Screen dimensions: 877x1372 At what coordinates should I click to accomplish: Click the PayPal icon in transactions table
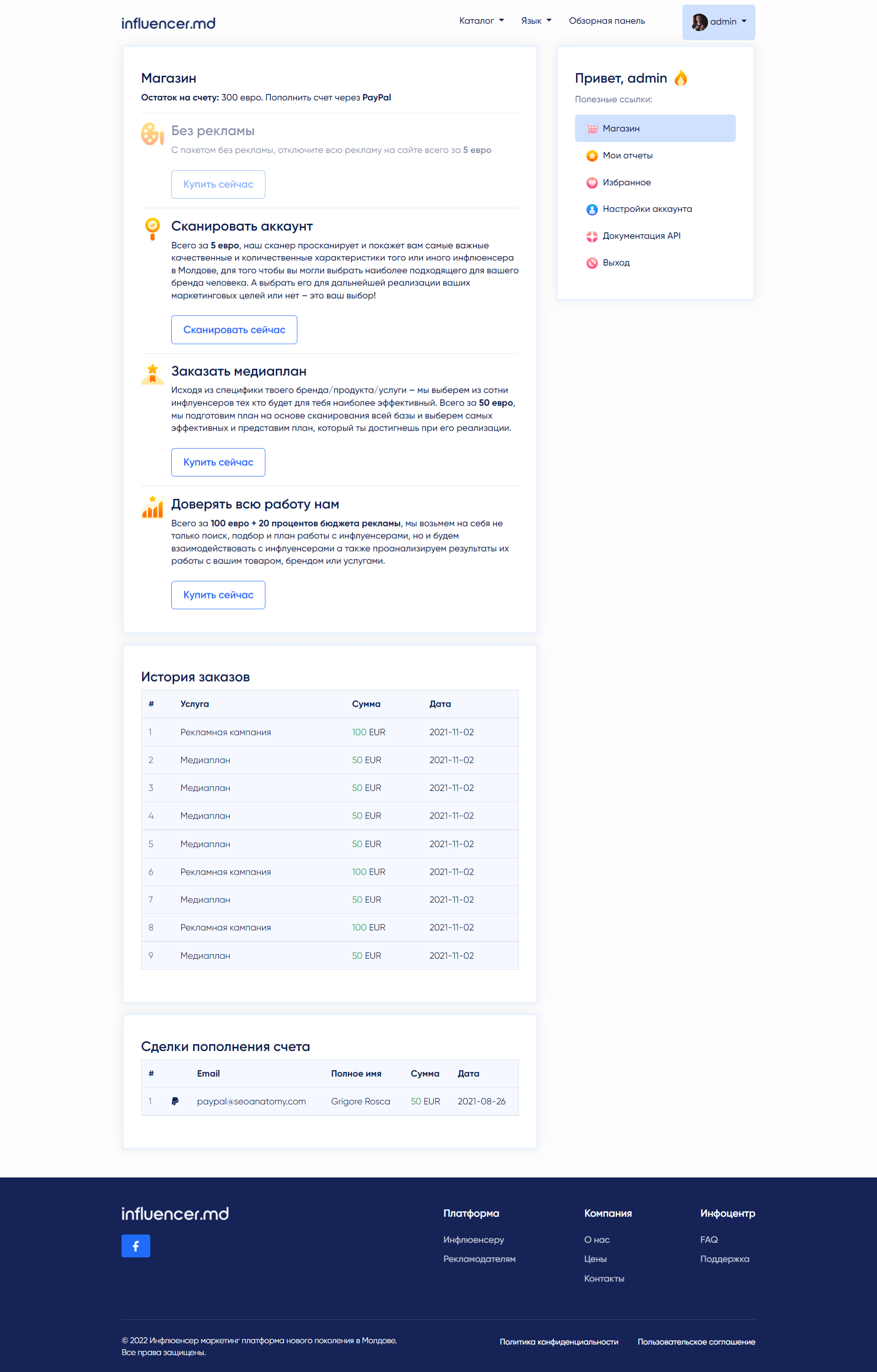pyautogui.click(x=175, y=1101)
